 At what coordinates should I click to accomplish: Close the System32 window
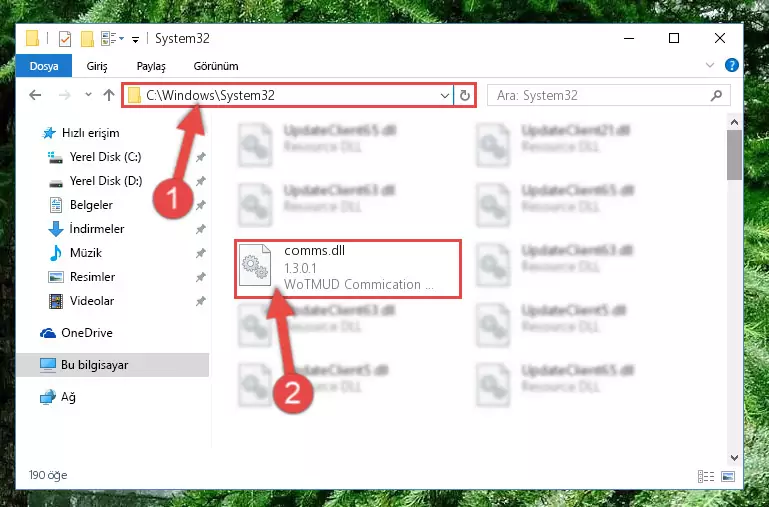(719, 38)
